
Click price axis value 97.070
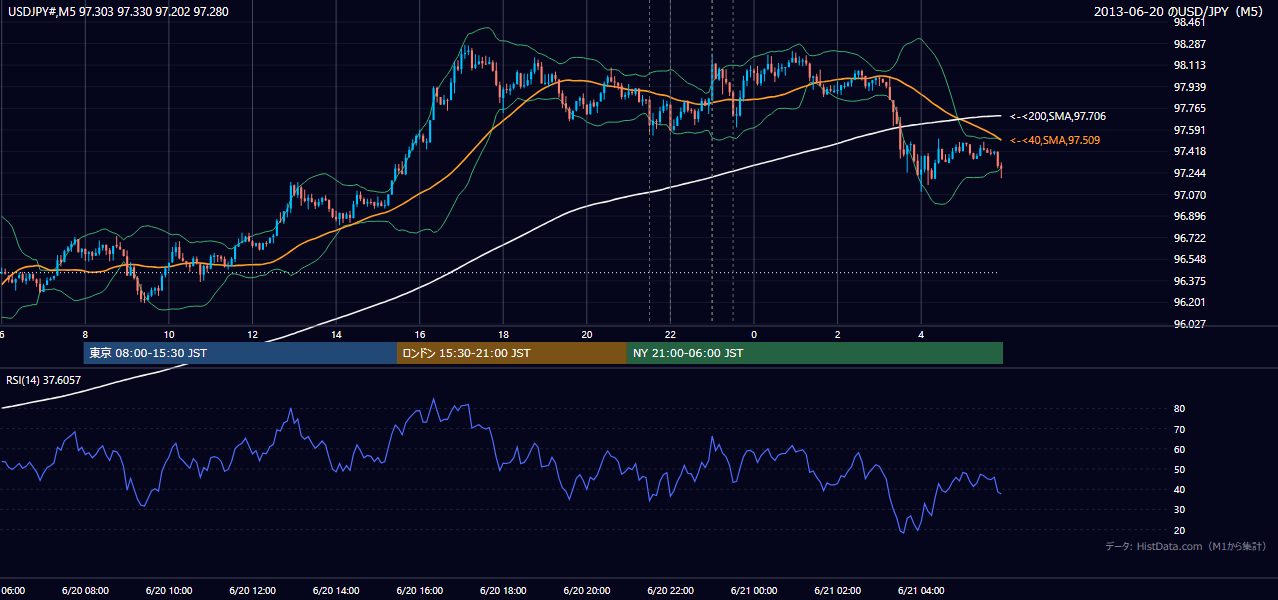(x=1189, y=195)
